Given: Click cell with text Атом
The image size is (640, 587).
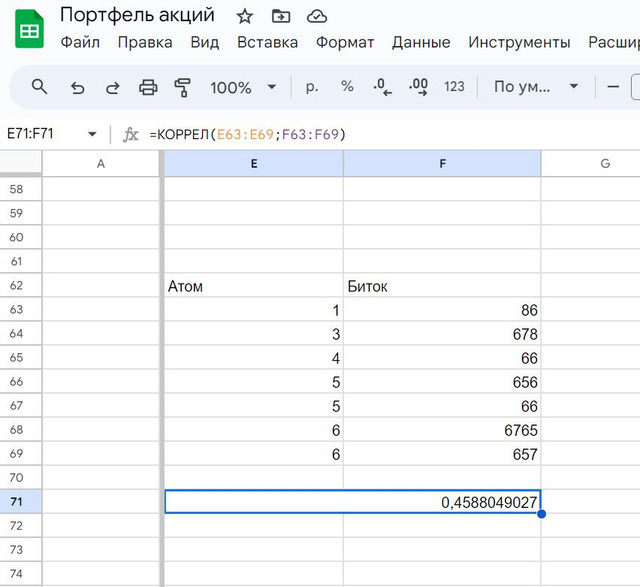Looking at the screenshot, I should pos(253,285).
